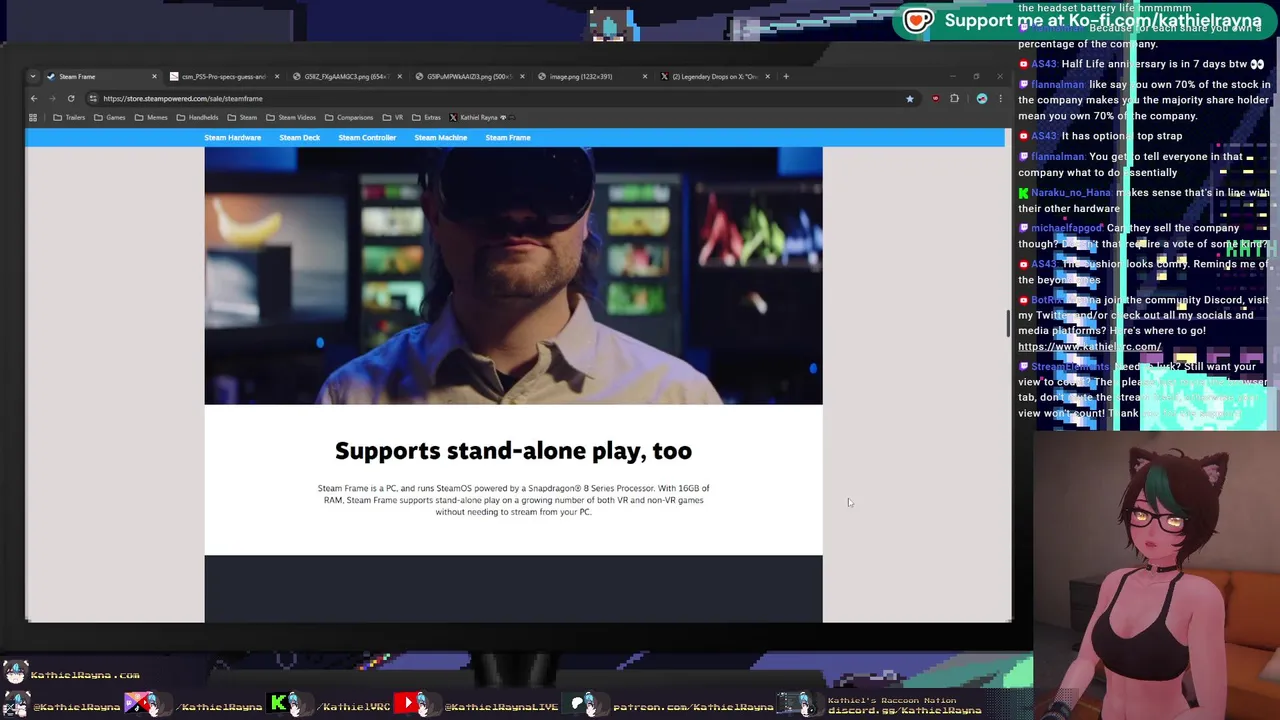
Task: Open the kathielrc.com link in chat
Action: 1089,347
